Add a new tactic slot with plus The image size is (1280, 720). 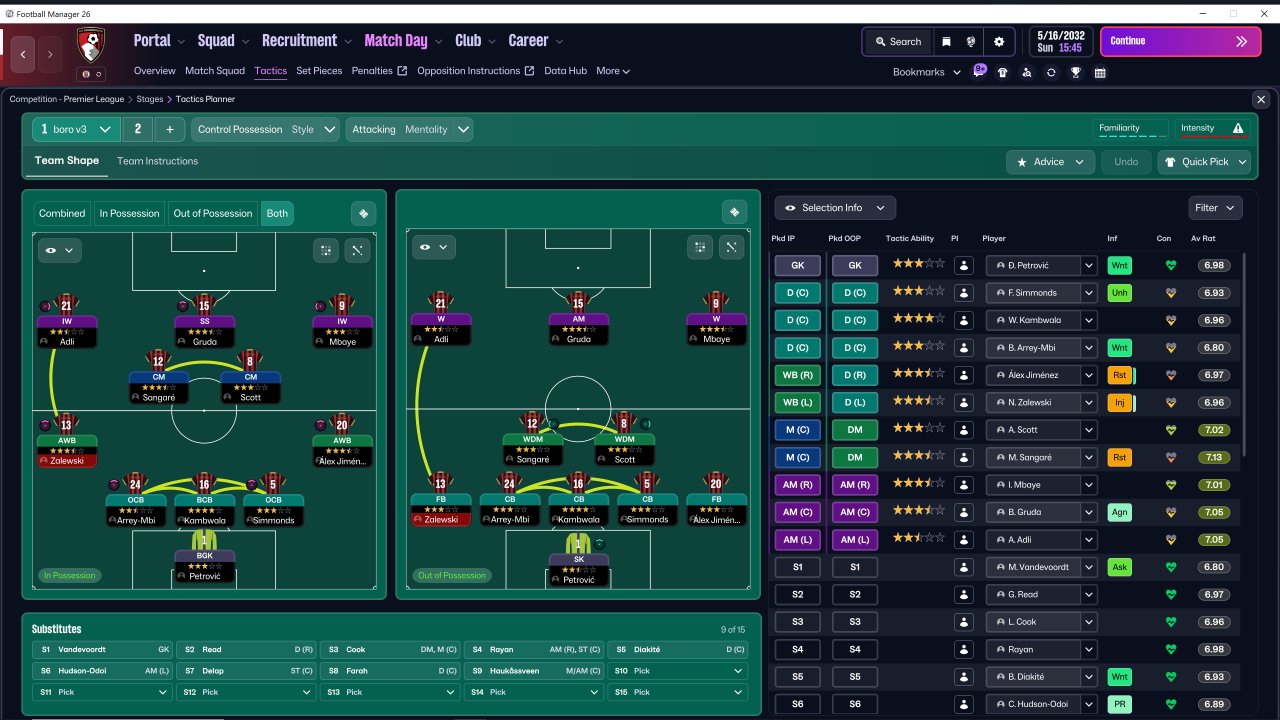pyautogui.click(x=170, y=129)
